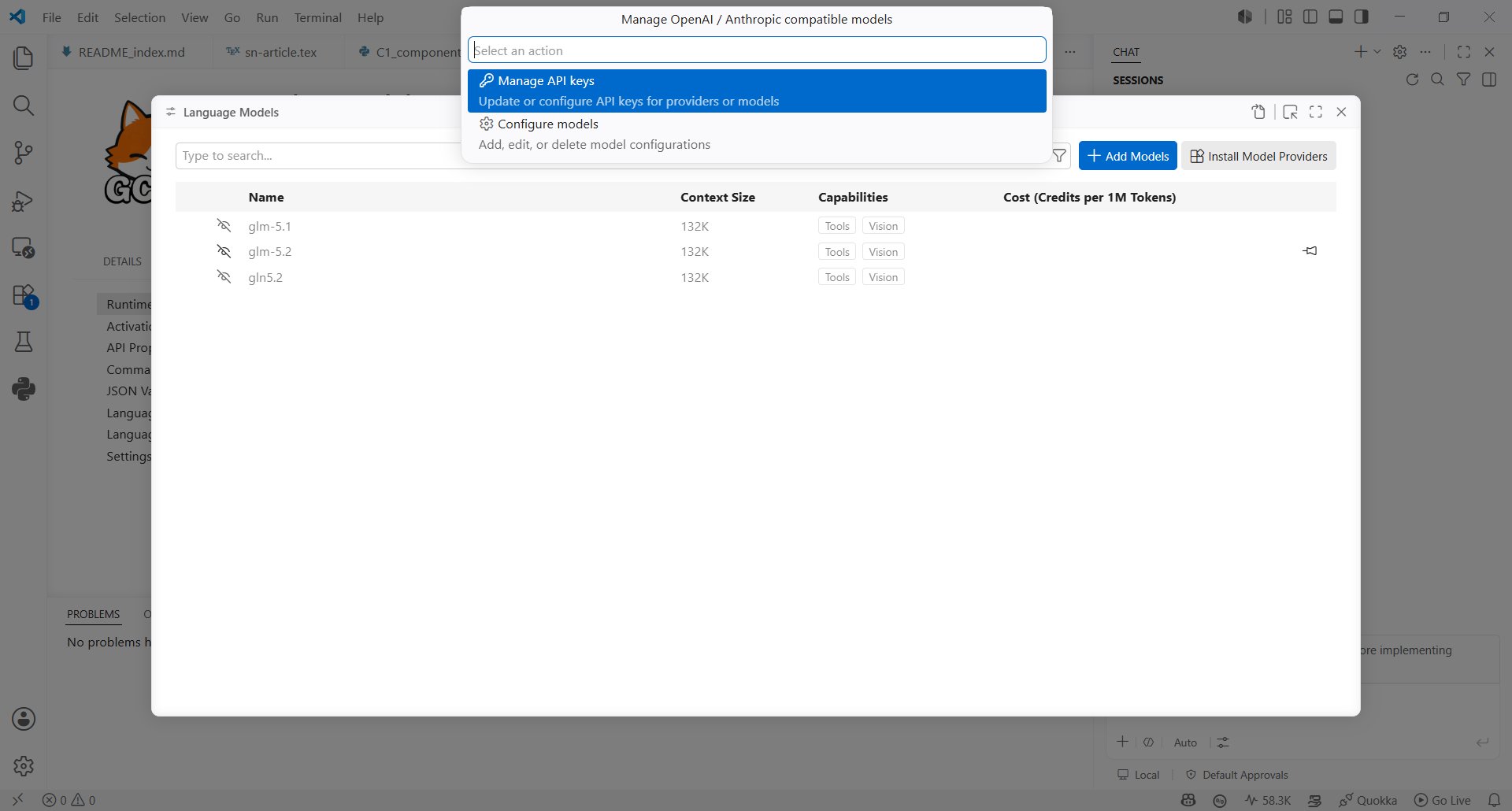Open file icon in Language Models header
This screenshot has height=811, width=1512.
tap(1258, 112)
